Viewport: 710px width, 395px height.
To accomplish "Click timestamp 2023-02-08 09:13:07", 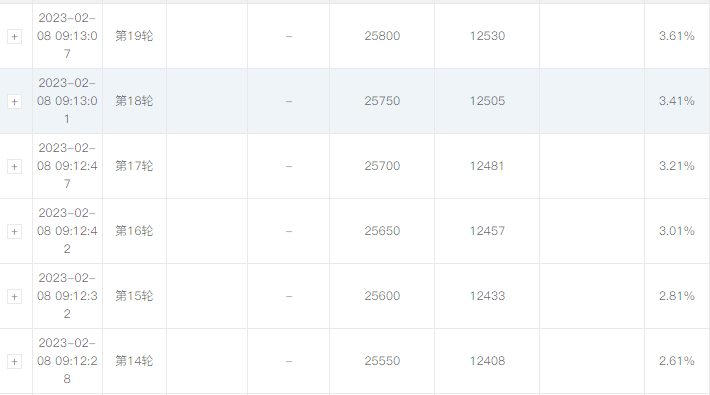I will (x=67, y=36).
